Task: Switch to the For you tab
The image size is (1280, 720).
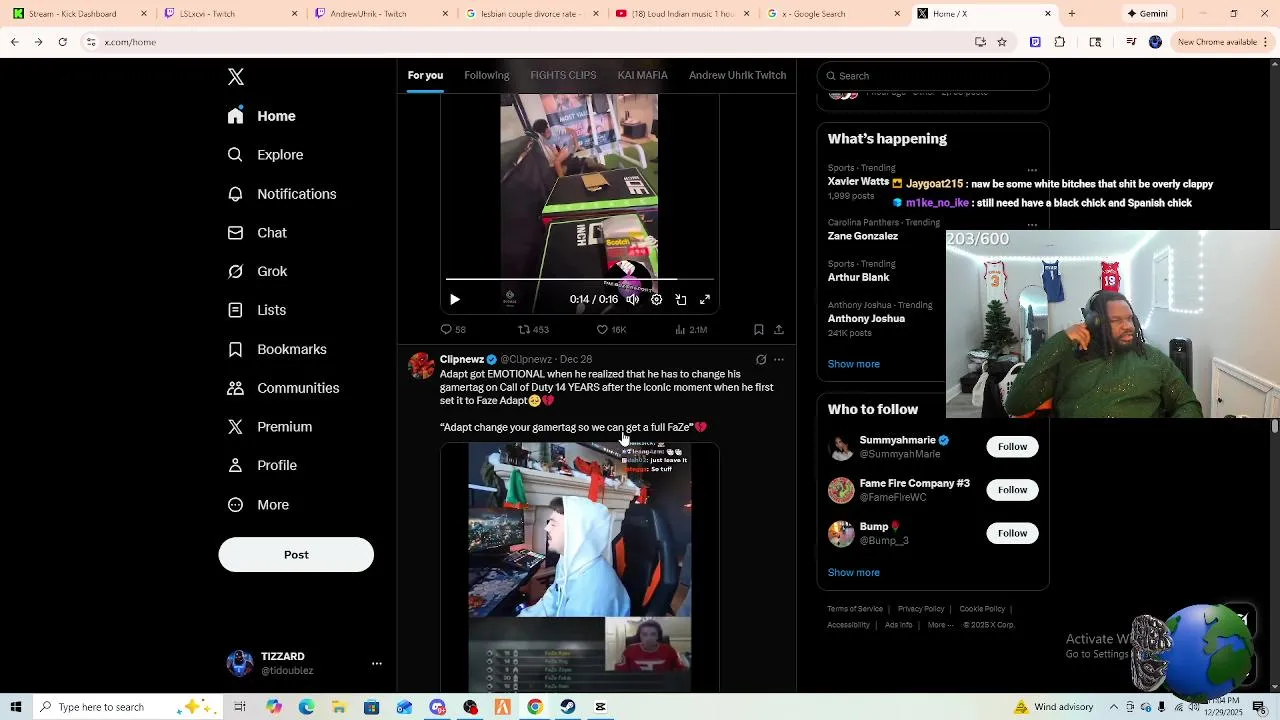Action: point(425,75)
